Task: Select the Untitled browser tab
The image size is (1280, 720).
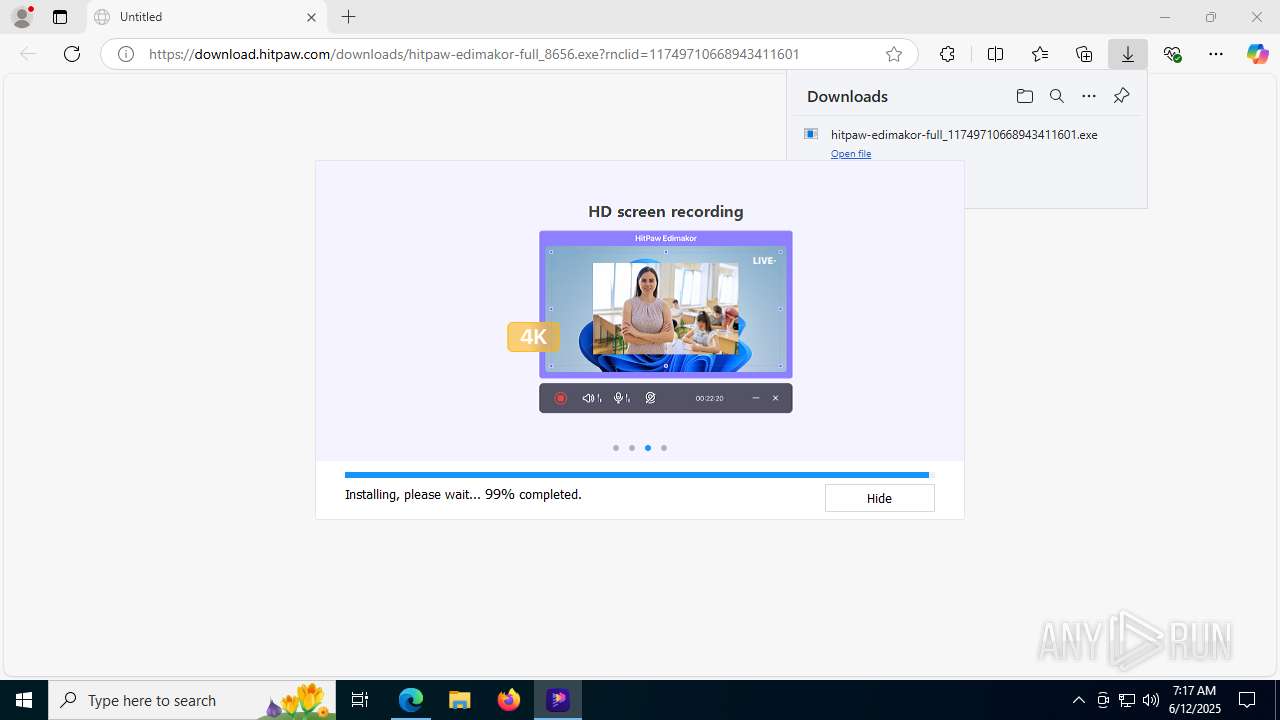Action: (205, 17)
